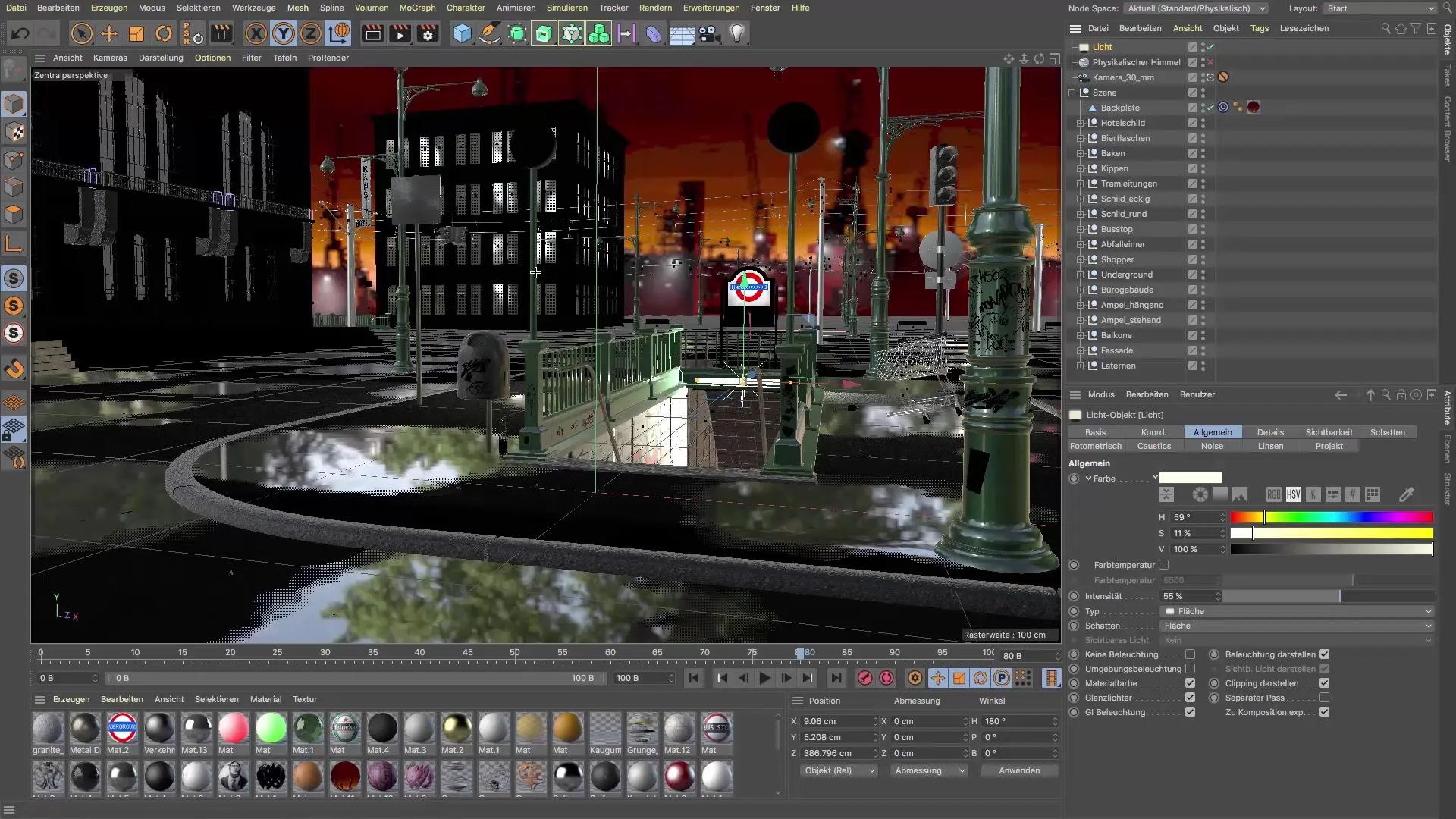Toggle Farbtemperatur checkbox
This screenshot has width=1456, height=819.
1164,565
